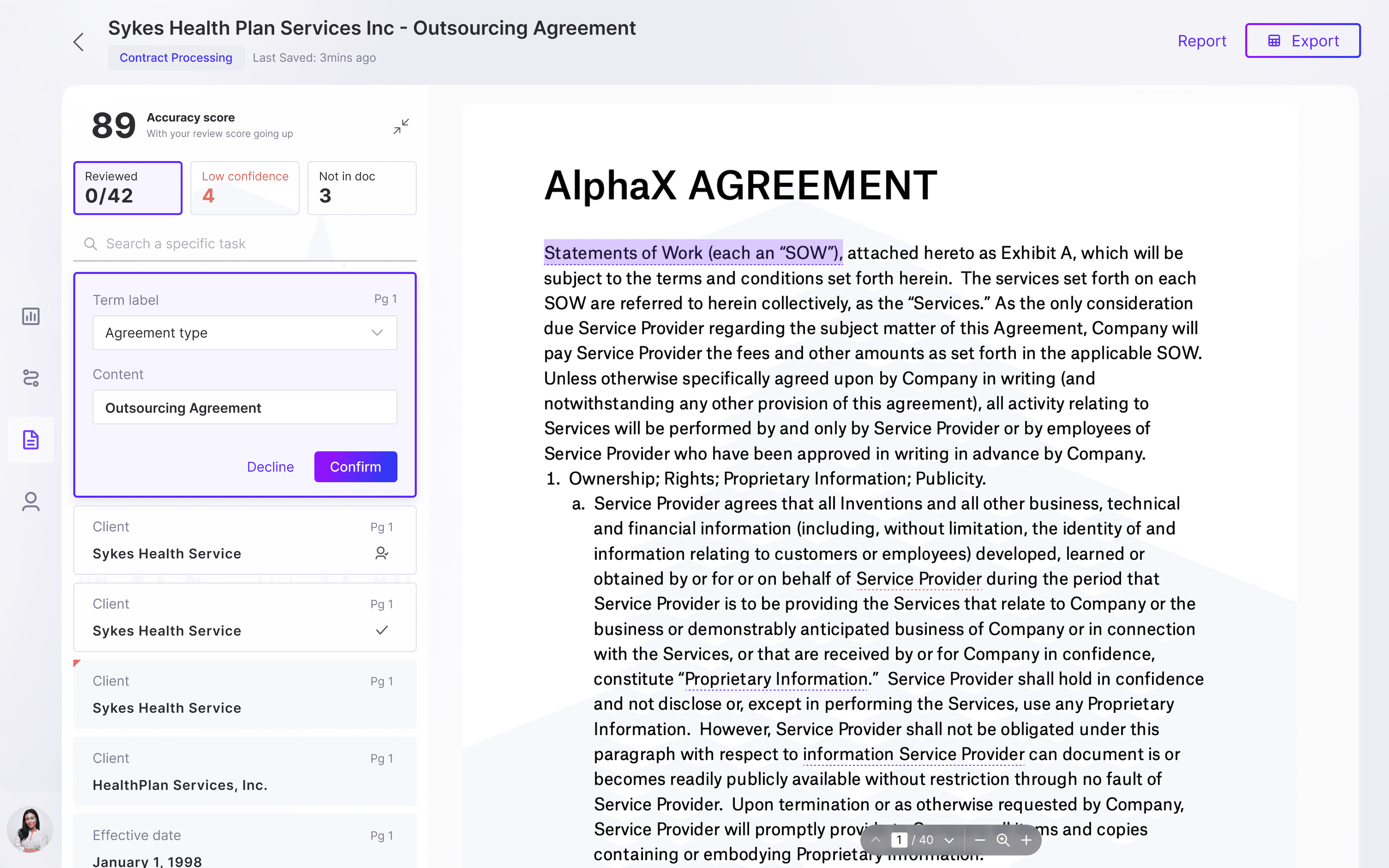
Task: Zoom in with the plus icon
Action: pyautogui.click(x=1026, y=840)
